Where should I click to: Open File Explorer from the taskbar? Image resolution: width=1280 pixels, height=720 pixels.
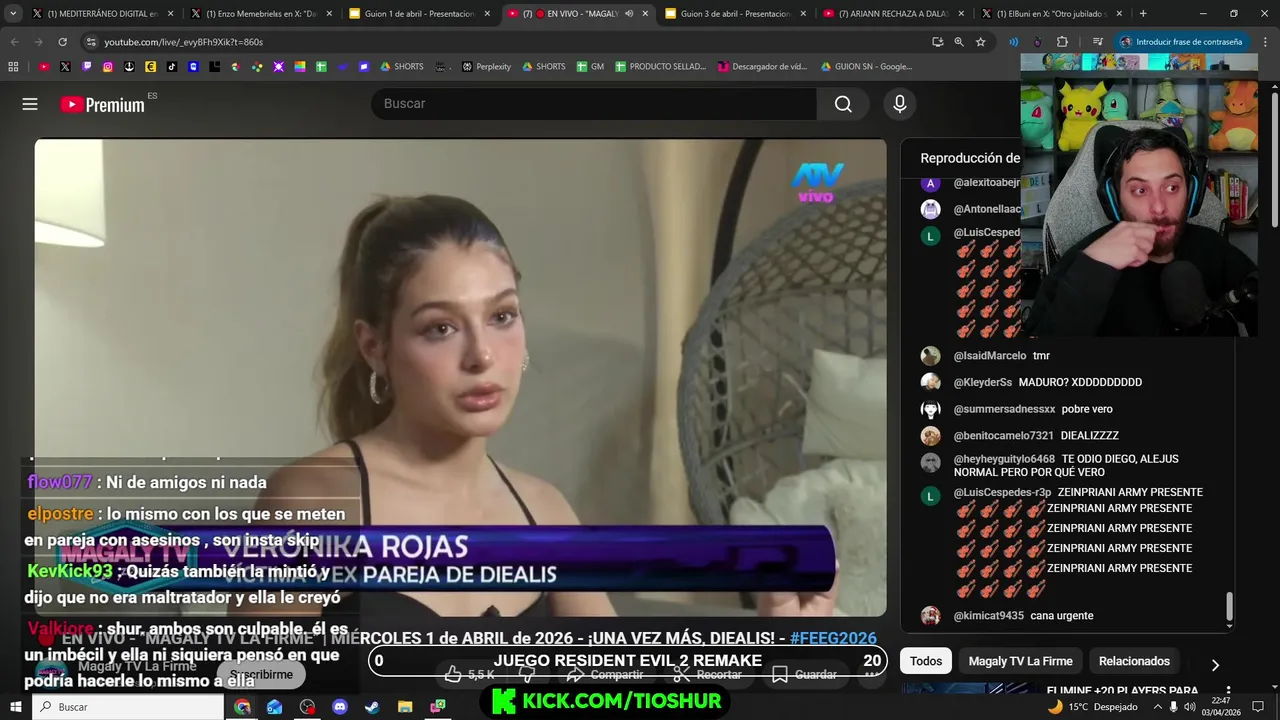point(405,707)
